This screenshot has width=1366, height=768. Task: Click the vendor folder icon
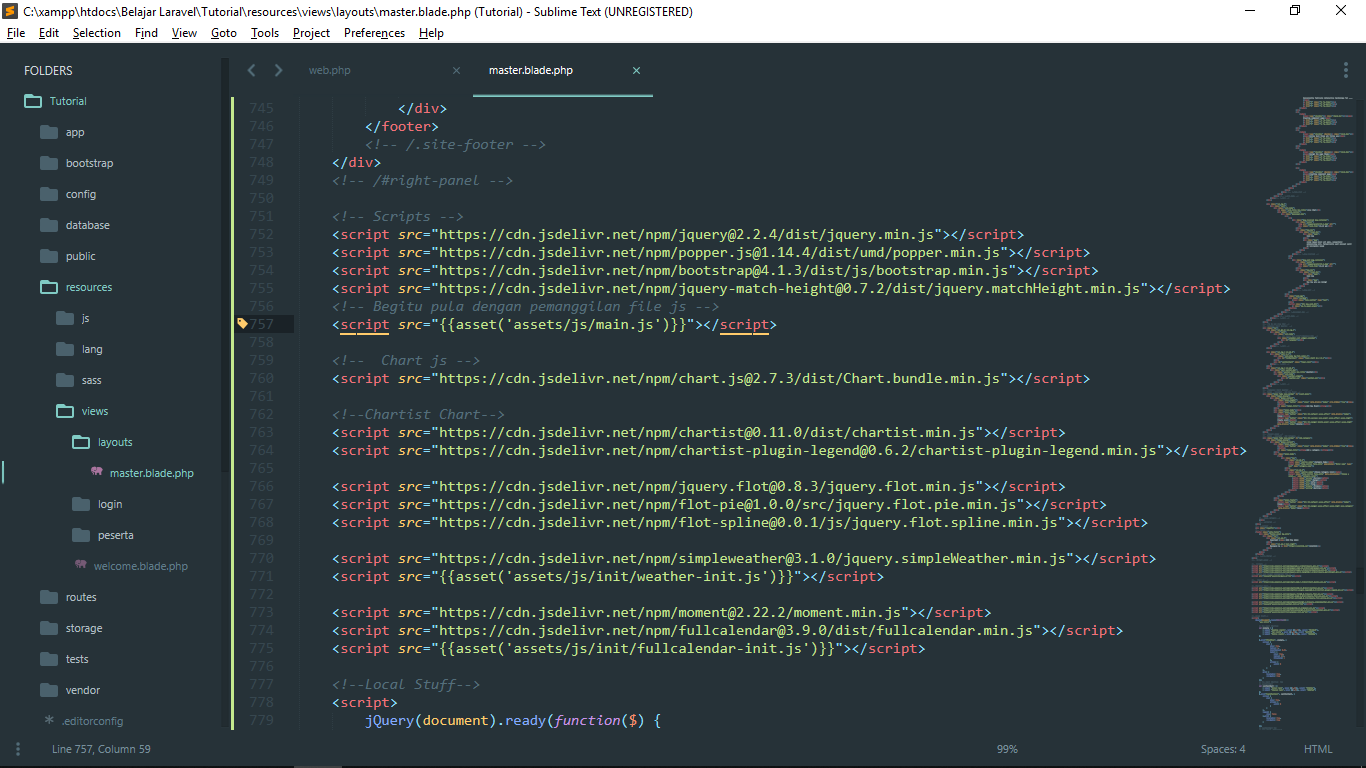49,690
